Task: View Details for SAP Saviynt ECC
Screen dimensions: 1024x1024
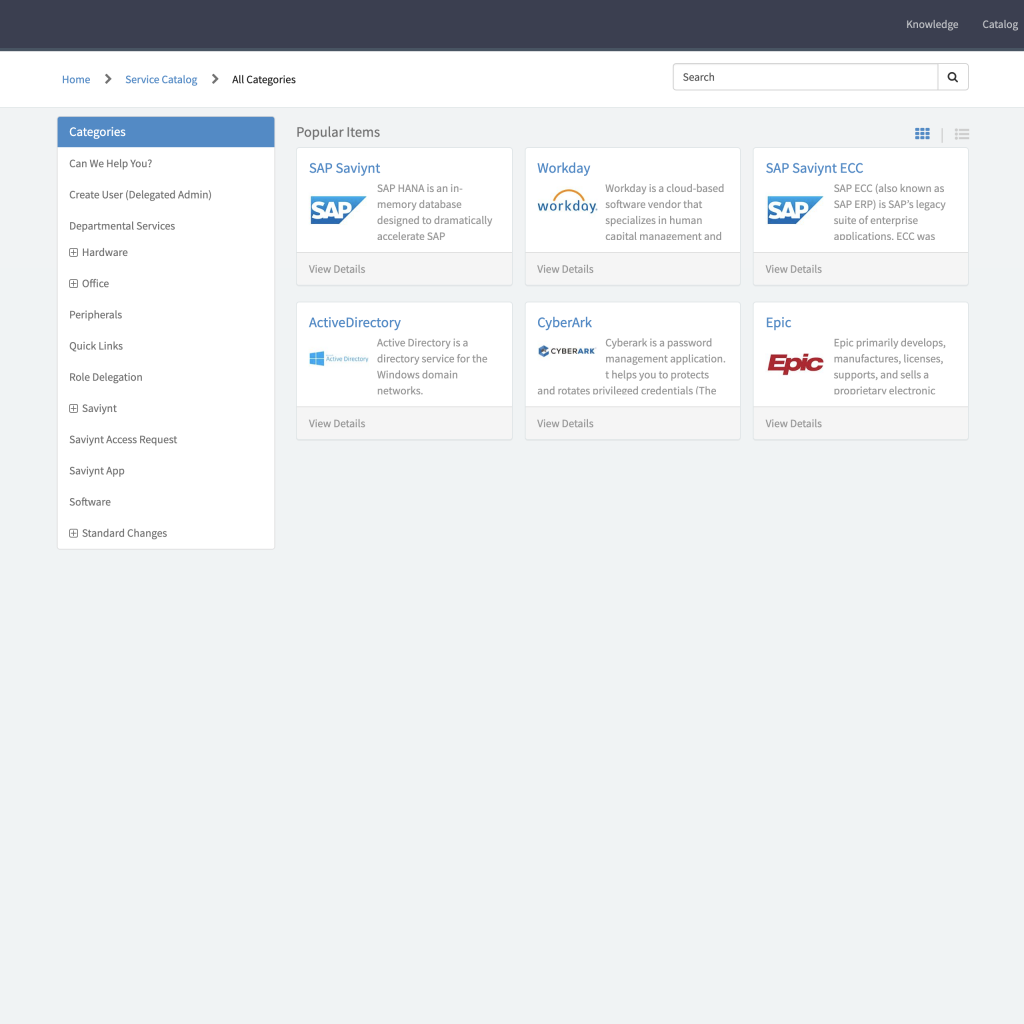Action: pyautogui.click(x=793, y=269)
